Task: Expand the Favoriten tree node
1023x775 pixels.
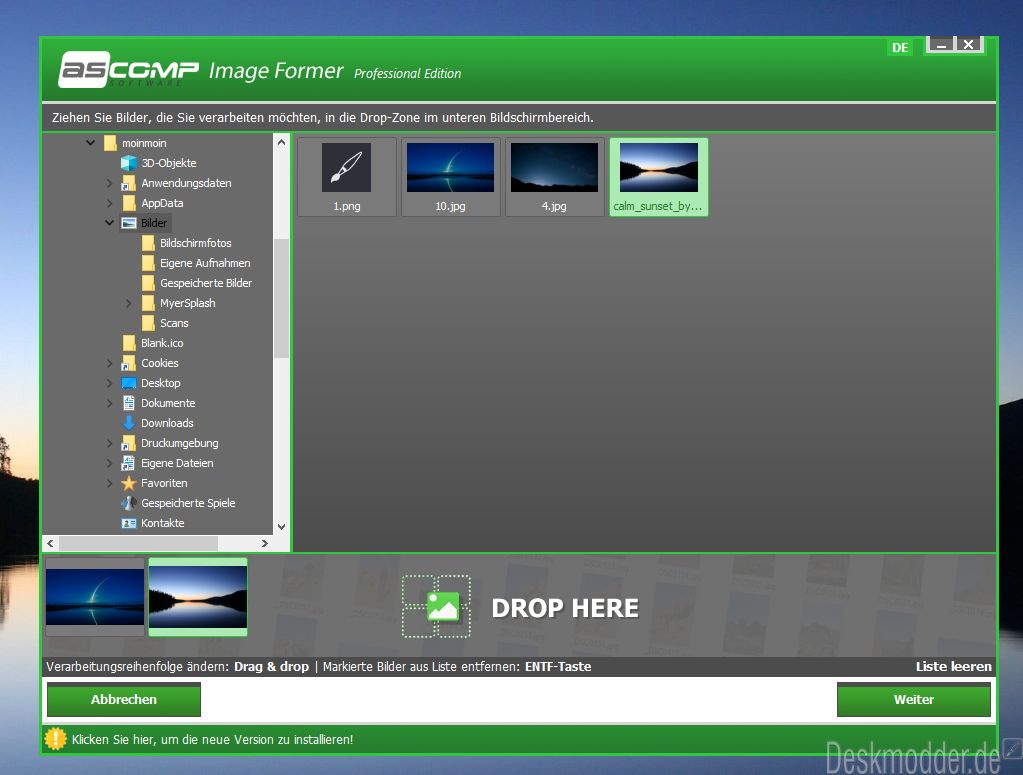Action: [x=110, y=483]
